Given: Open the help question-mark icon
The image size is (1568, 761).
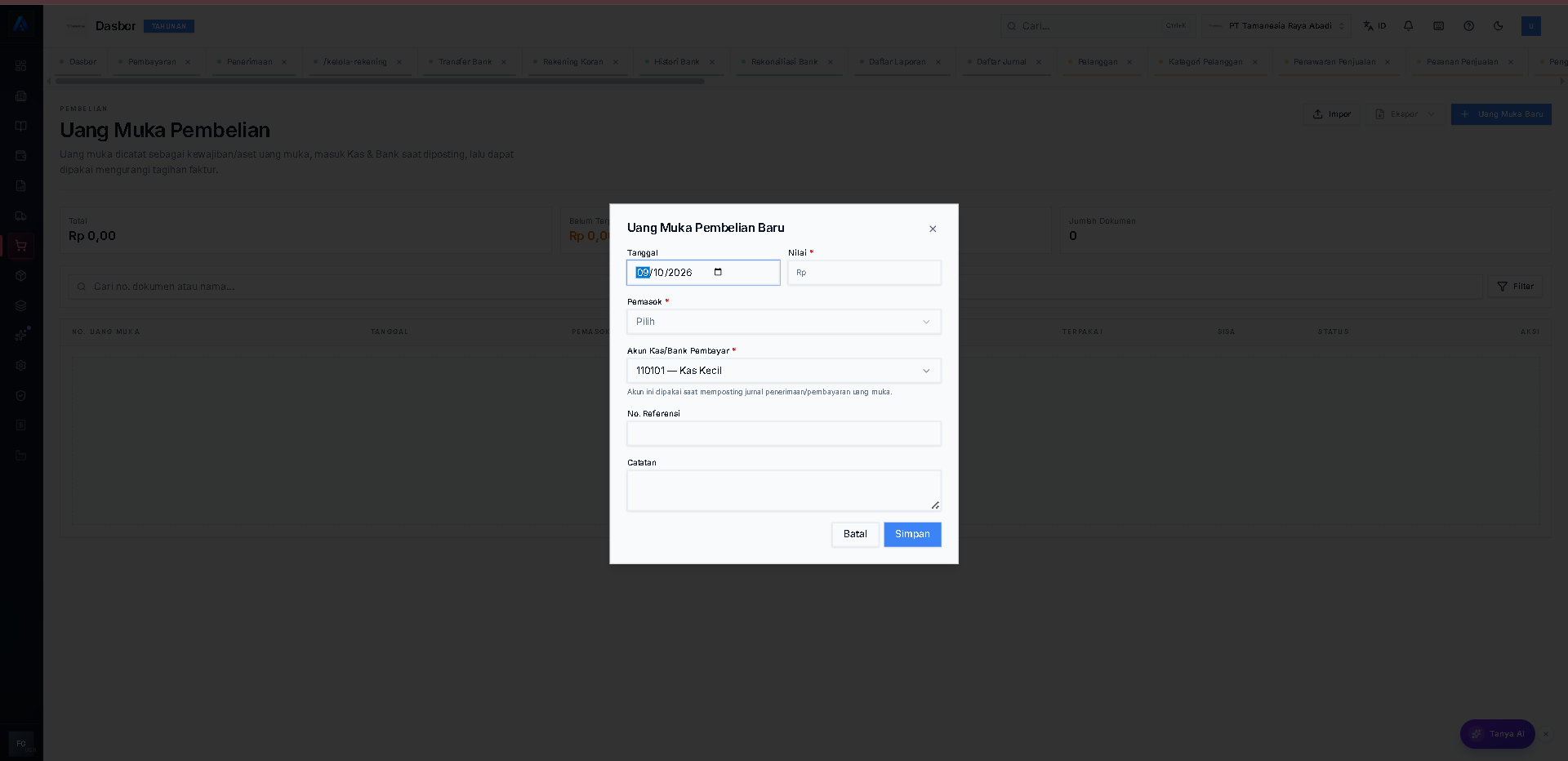Looking at the screenshot, I should coord(1469,26).
